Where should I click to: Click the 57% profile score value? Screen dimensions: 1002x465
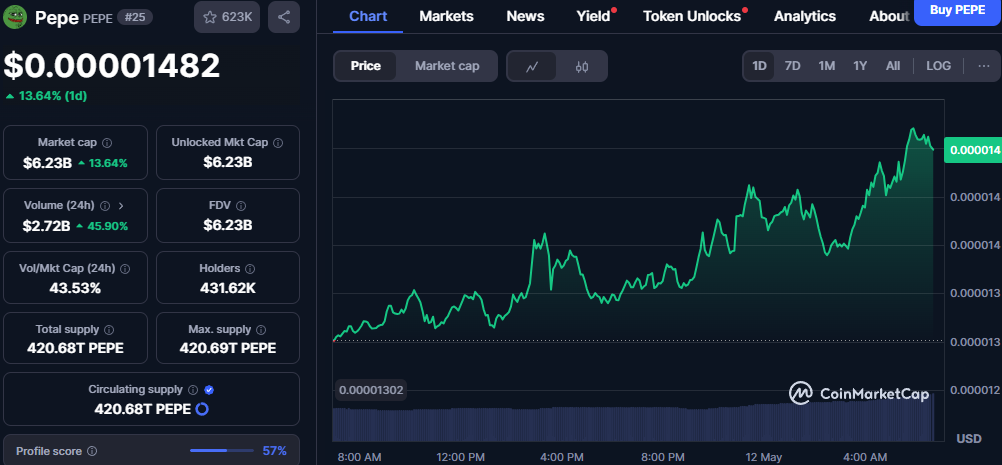[274, 451]
